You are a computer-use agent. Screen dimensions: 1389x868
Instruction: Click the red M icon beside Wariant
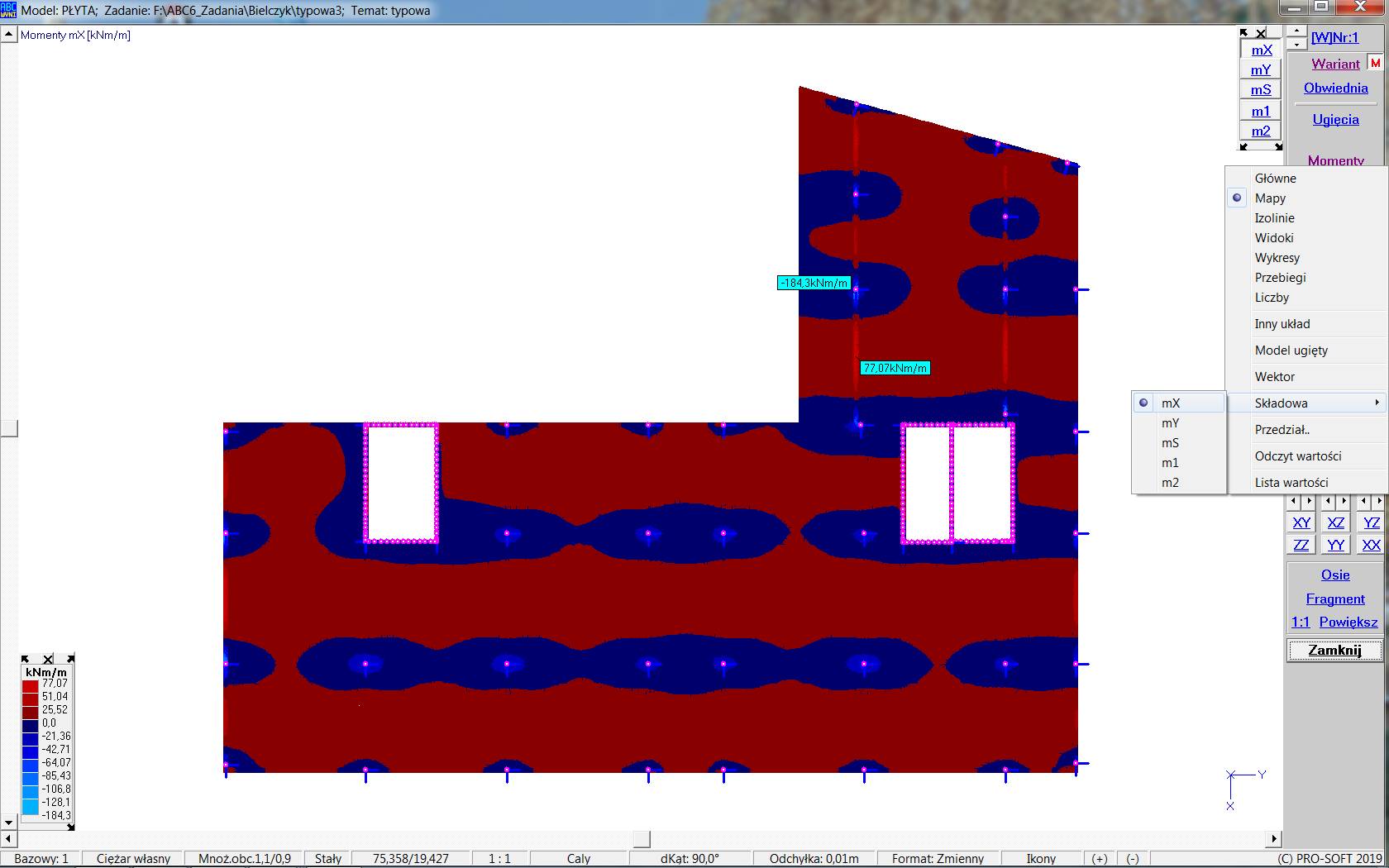(1375, 64)
